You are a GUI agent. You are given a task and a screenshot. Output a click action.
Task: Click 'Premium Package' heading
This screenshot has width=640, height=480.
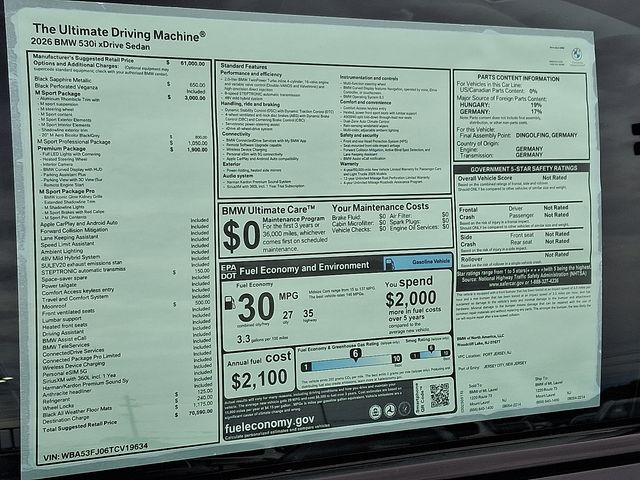(62, 149)
